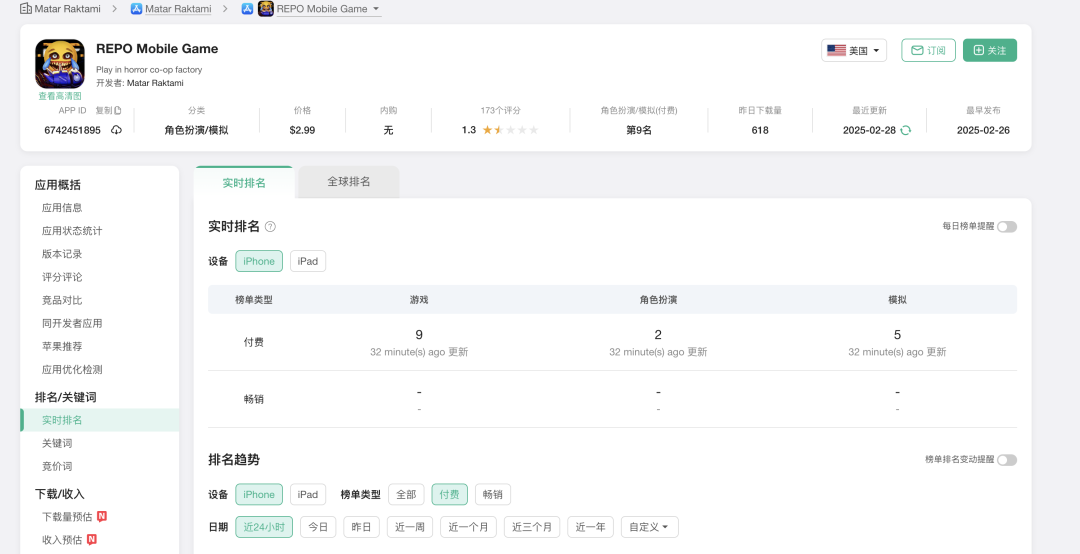The image size is (1080, 554).
Task: Click the 付费 游戏 rank value 9
Action: 419,335
